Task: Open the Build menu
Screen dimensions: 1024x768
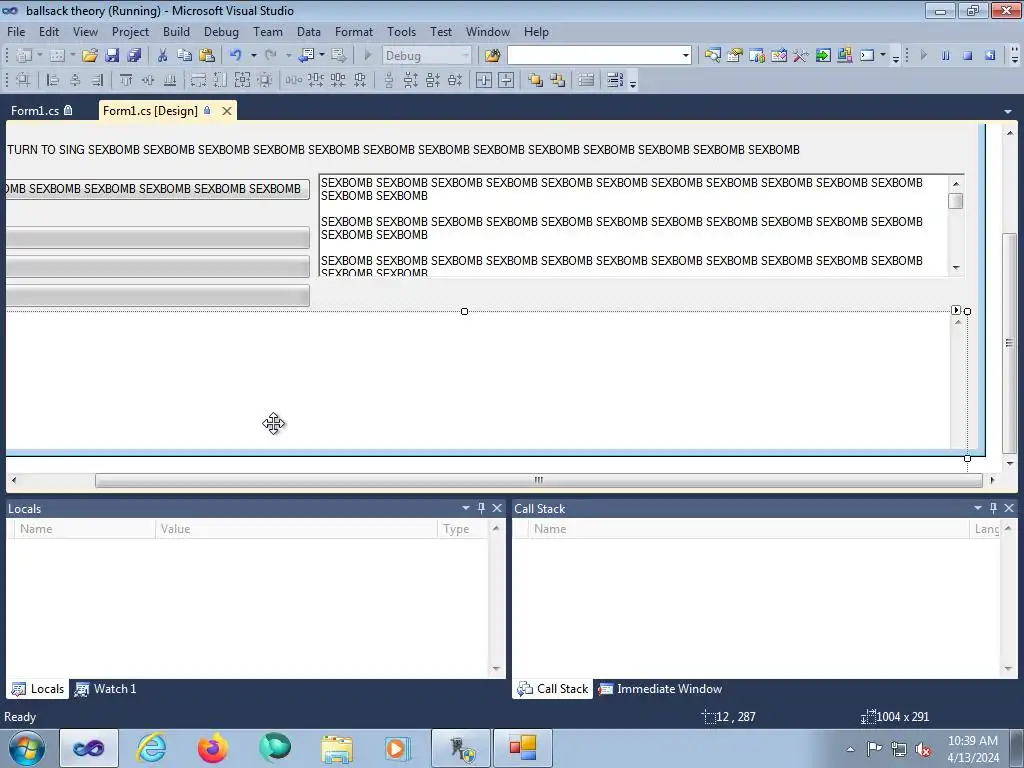Action: (176, 31)
